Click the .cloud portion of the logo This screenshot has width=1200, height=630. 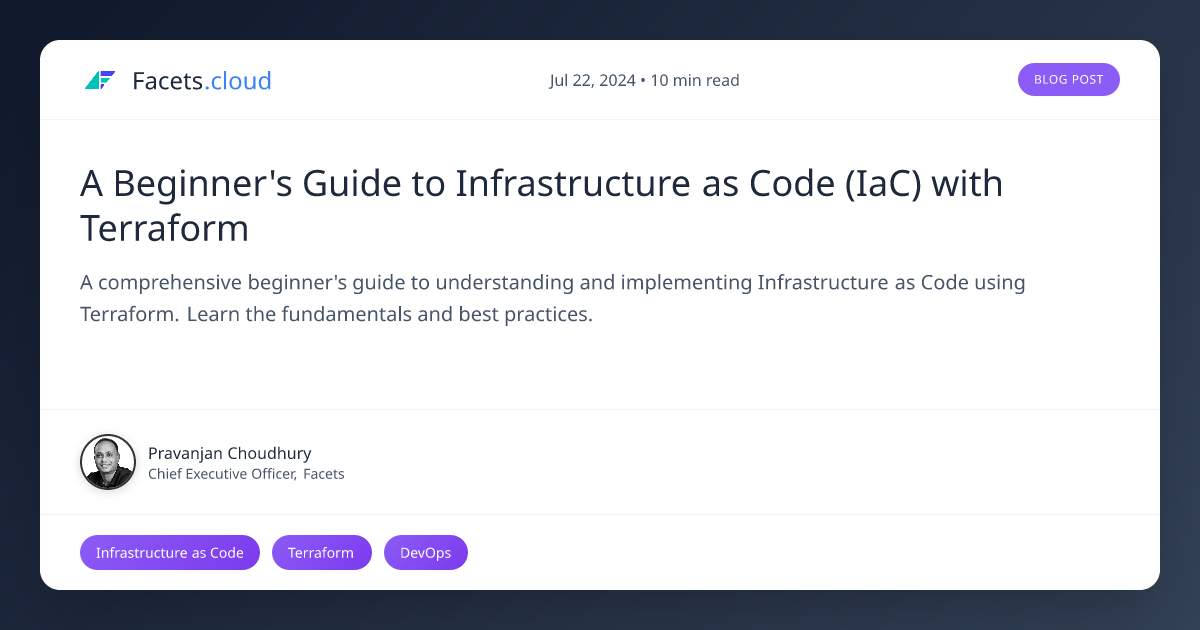tap(239, 80)
